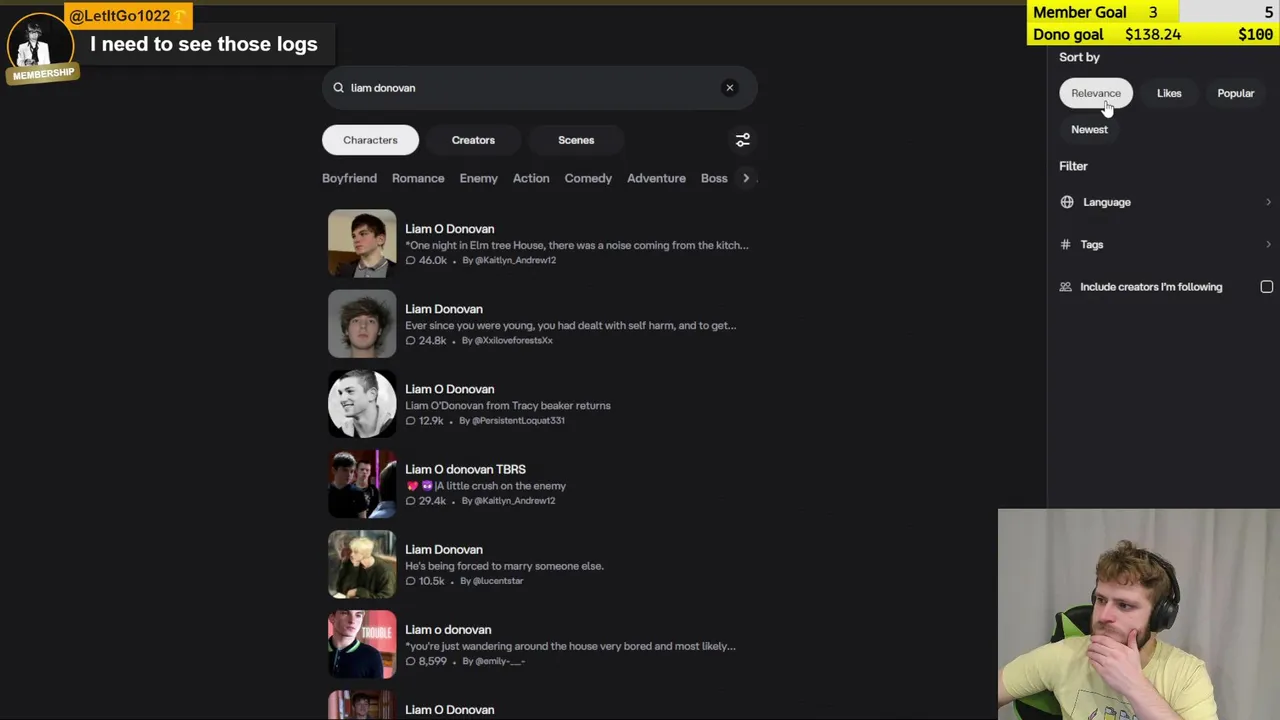The image size is (1280, 720).
Task: Click into the liam donovan search box
Action: (x=539, y=88)
